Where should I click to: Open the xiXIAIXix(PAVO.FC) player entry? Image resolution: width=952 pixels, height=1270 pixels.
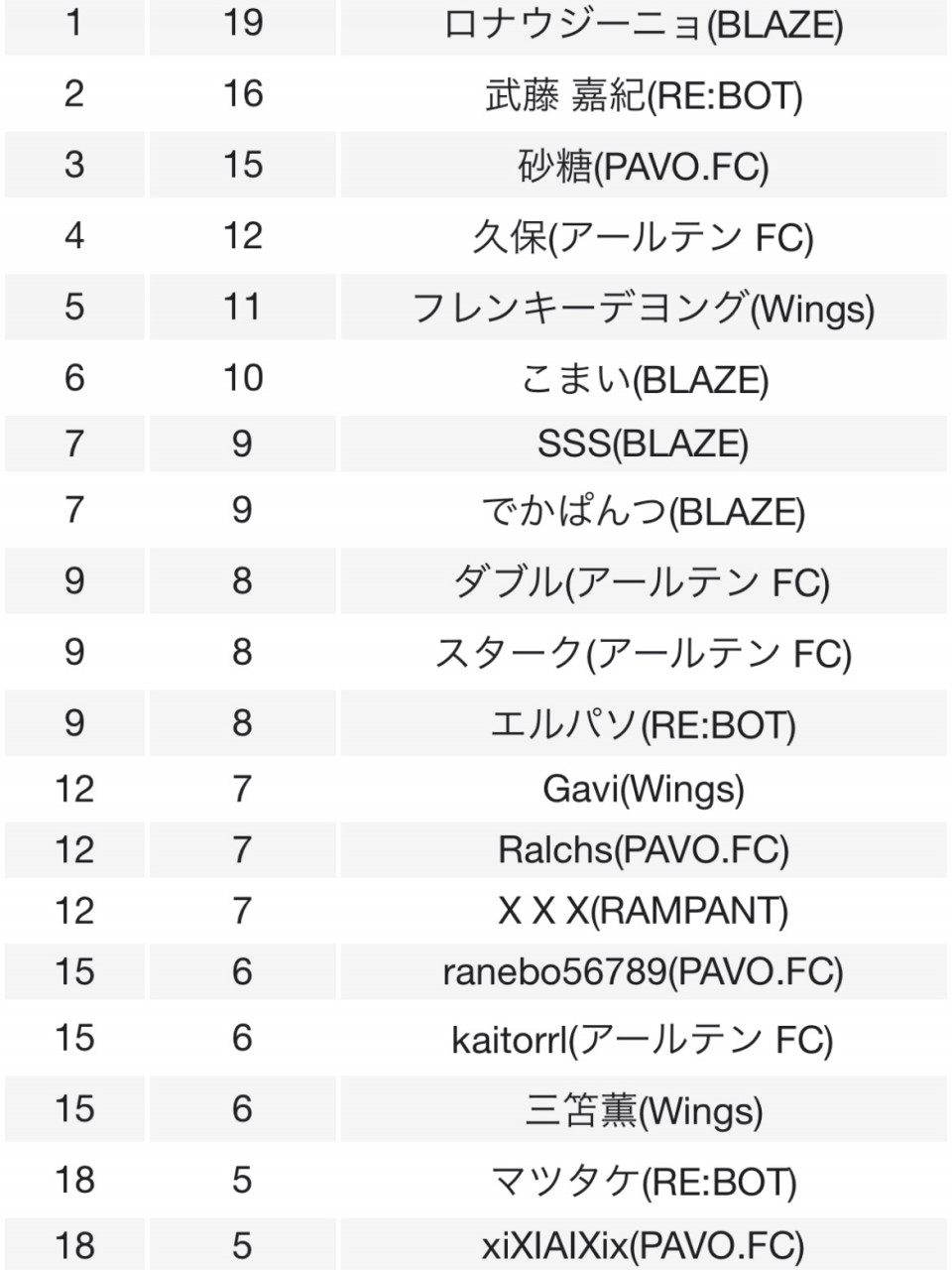pyautogui.click(x=643, y=1244)
